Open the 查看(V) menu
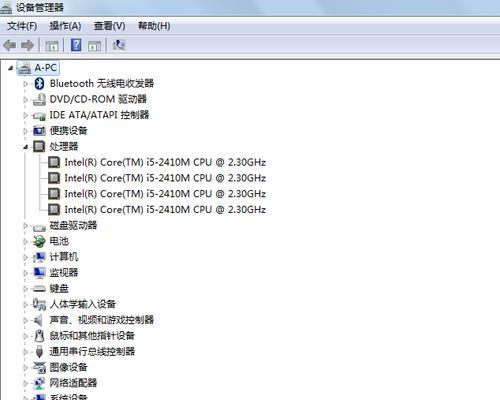Image resolution: width=500 pixels, height=400 pixels. point(109,26)
